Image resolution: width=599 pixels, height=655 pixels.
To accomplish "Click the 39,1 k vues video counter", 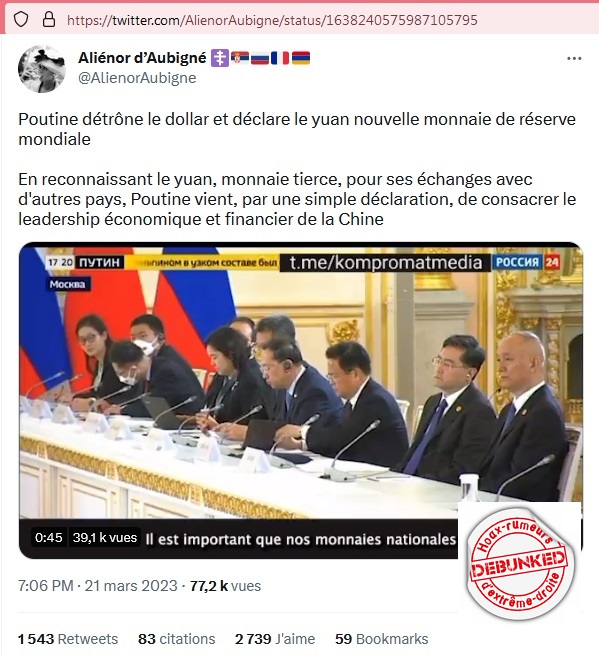I will pyautogui.click(x=105, y=537).
